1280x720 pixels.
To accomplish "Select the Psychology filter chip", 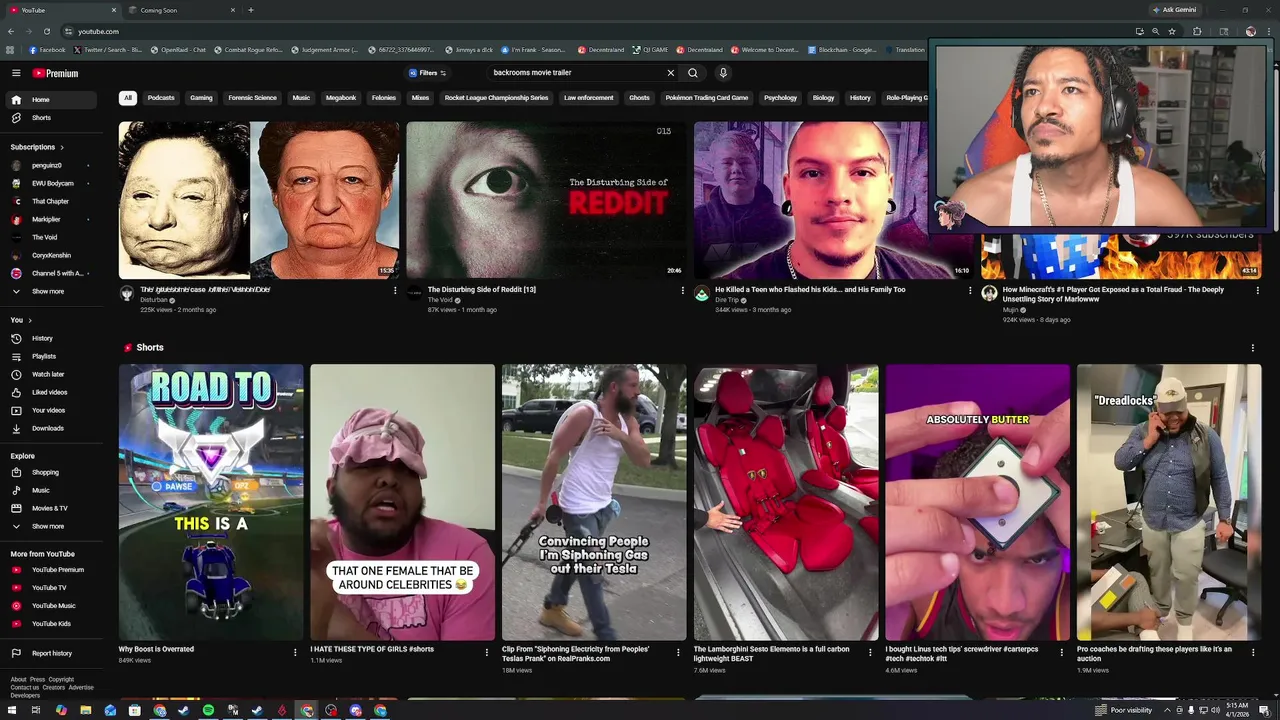I will pyautogui.click(x=780, y=98).
